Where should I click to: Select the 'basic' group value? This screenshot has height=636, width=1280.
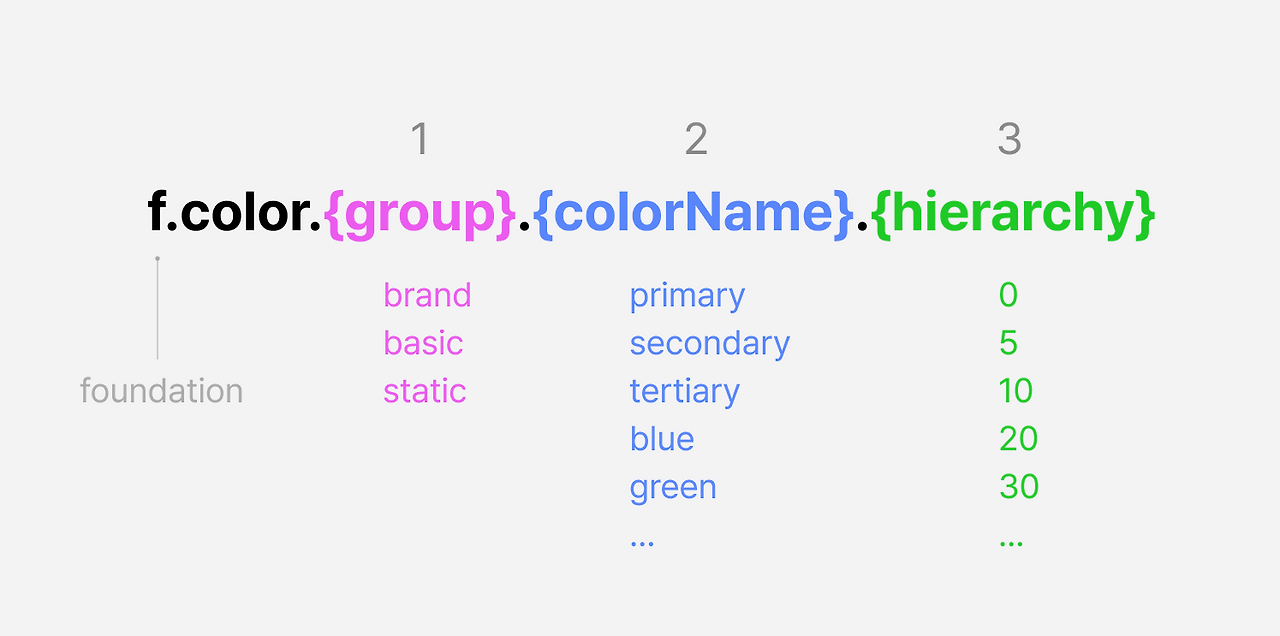coord(423,343)
